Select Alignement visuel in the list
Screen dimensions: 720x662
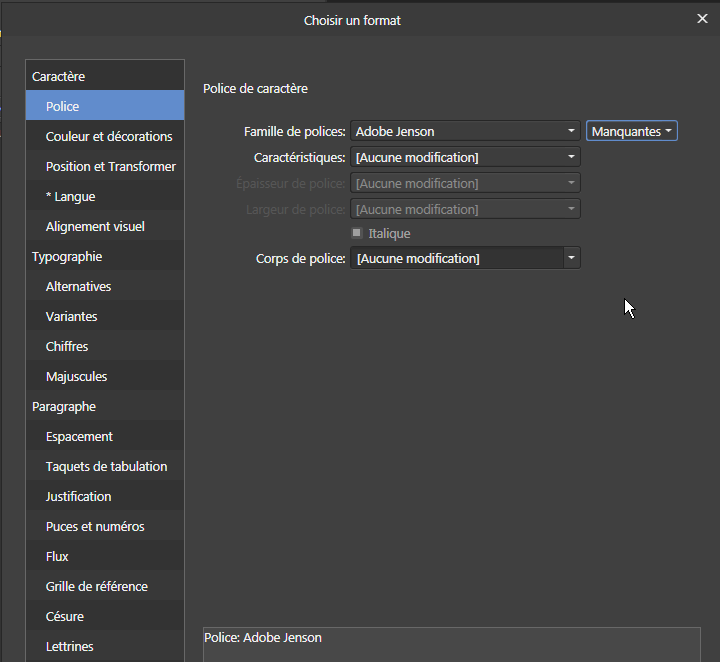(105, 226)
